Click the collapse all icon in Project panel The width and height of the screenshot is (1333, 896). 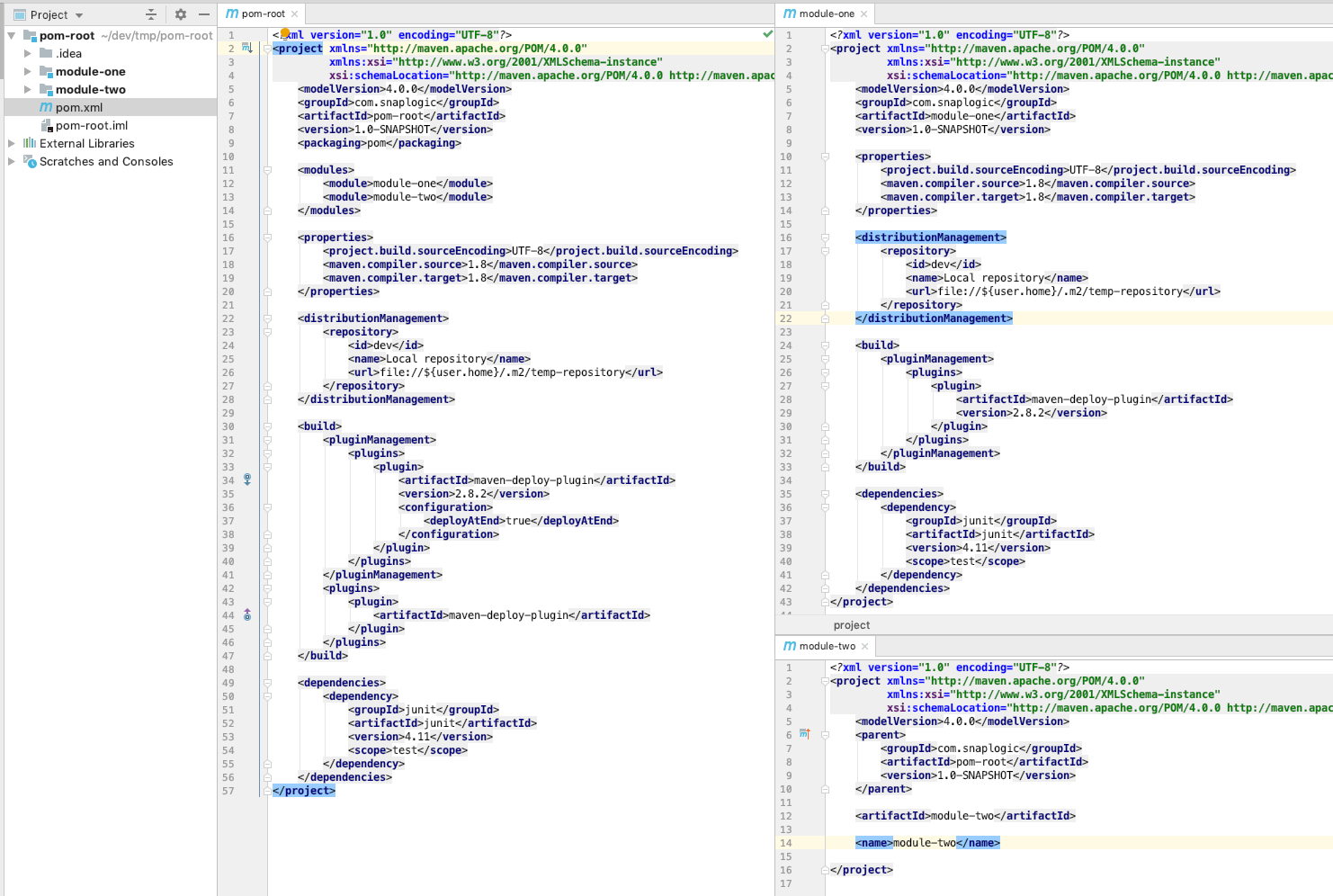tap(151, 14)
